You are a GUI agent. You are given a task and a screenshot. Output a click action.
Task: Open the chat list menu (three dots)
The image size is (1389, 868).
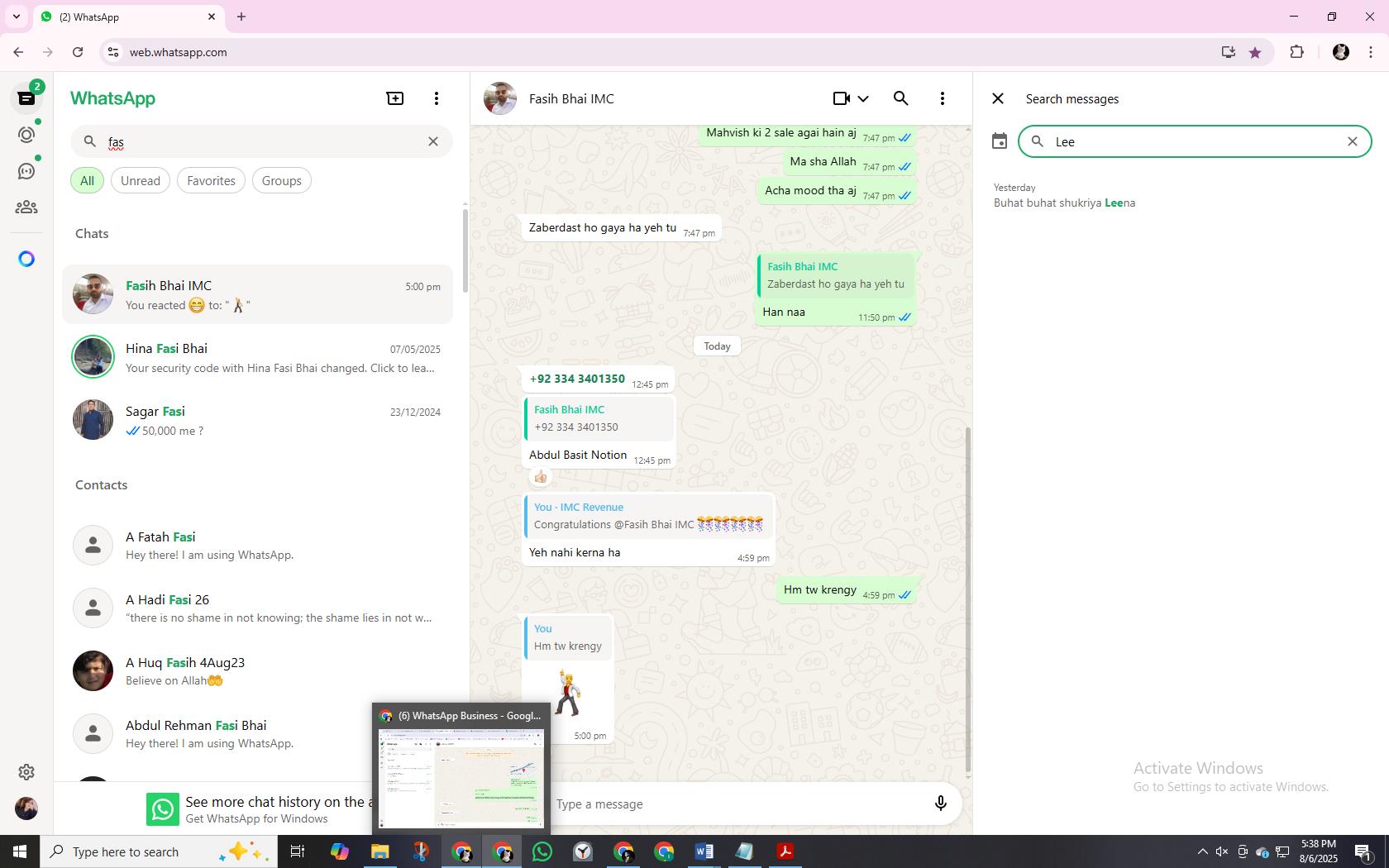(x=437, y=98)
